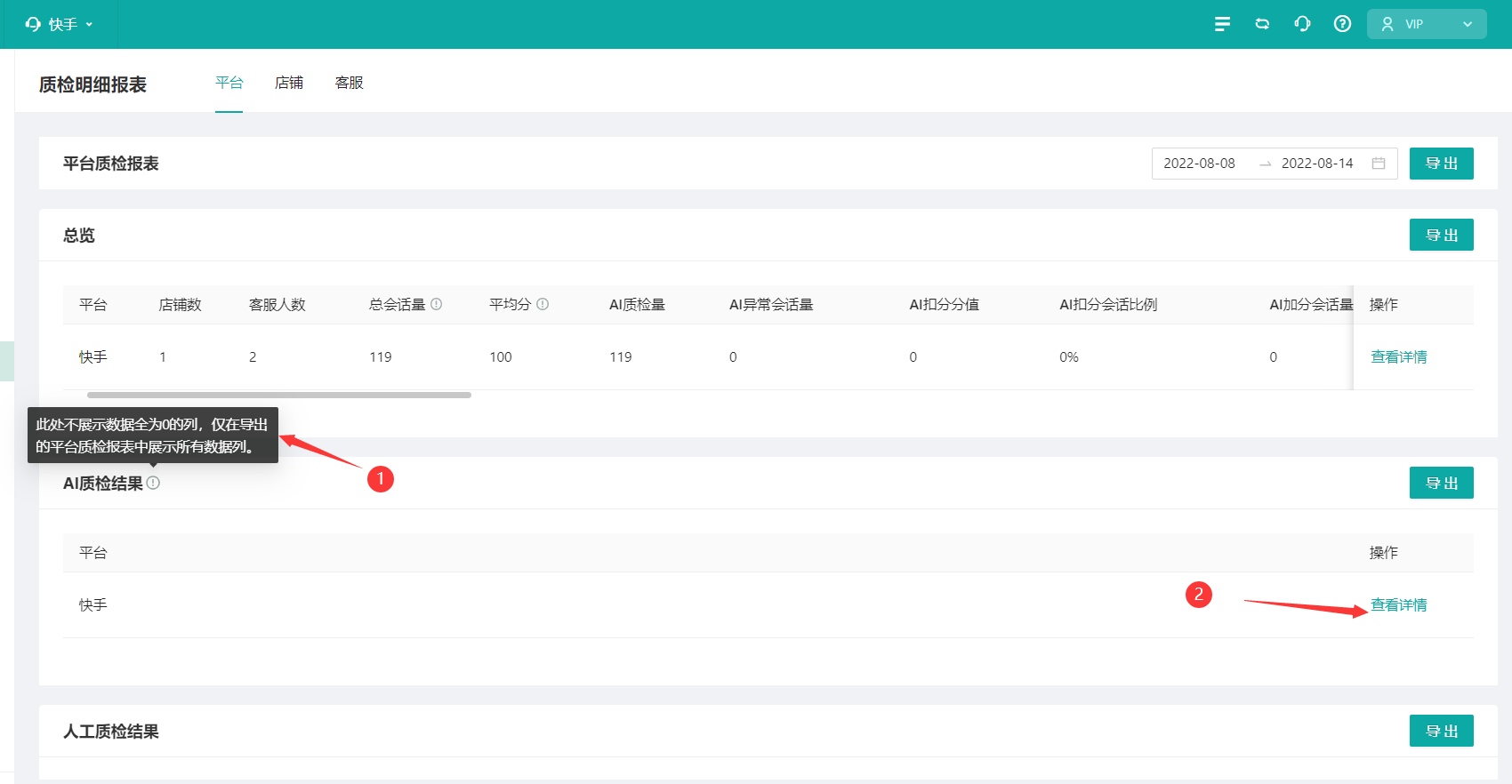The height and width of the screenshot is (784, 1512).
Task: Click the AI扣分分值 column header
Action: [x=944, y=304]
